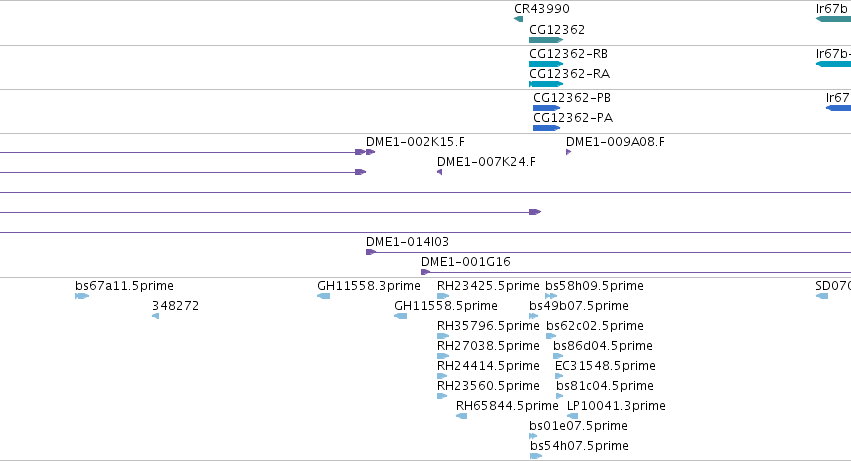The width and height of the screenshot is (851, 461).
Task: Click the DME1-009A08.F arrowhead marker
Action: pos(568,152)
